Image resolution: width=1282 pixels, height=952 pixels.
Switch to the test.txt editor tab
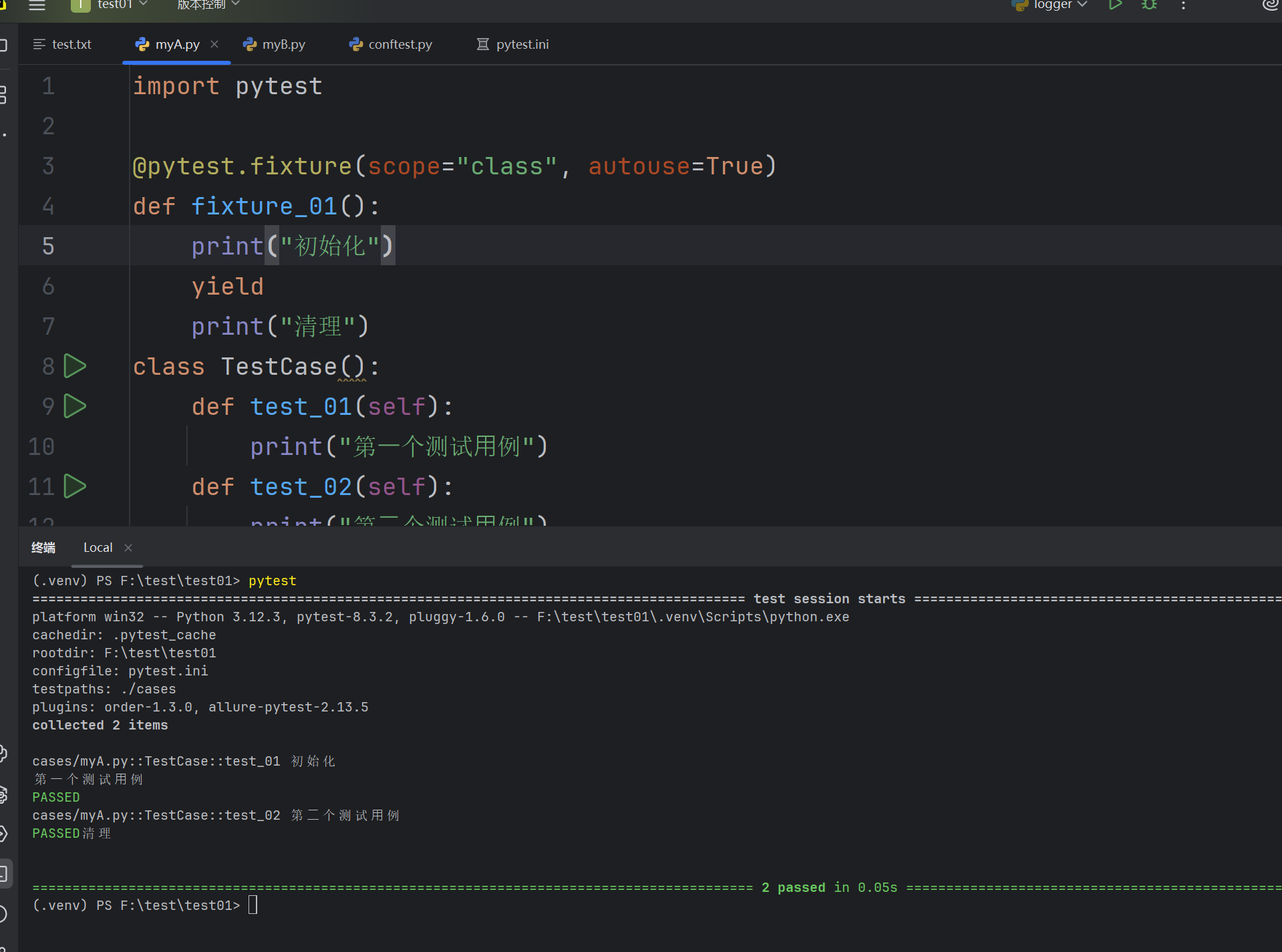pyautogui.click(x=62, y=44)
